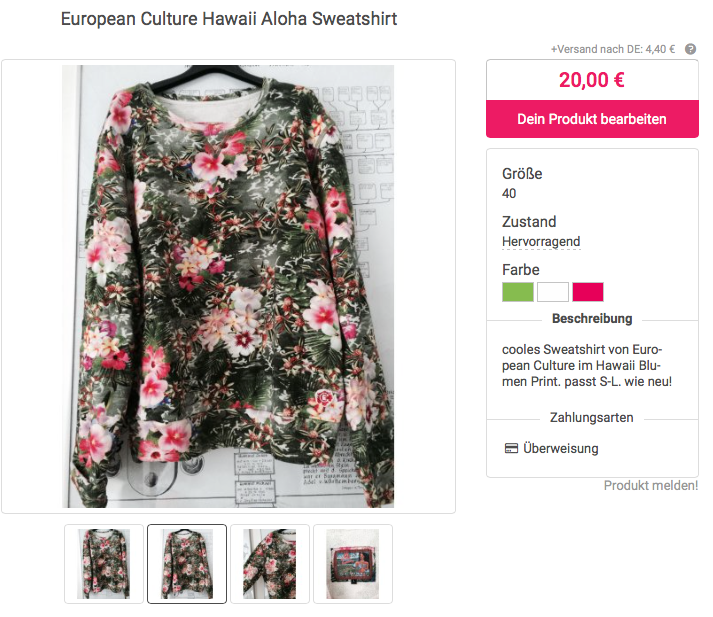Click the European Culture Hawaii Aloha Sweatshirt title
This screenshot has width=713, height=617.
229,19
